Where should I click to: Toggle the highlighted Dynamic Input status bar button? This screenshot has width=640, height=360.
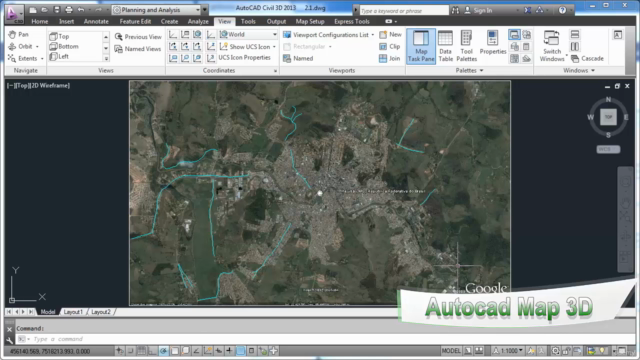tap(241, 351)
